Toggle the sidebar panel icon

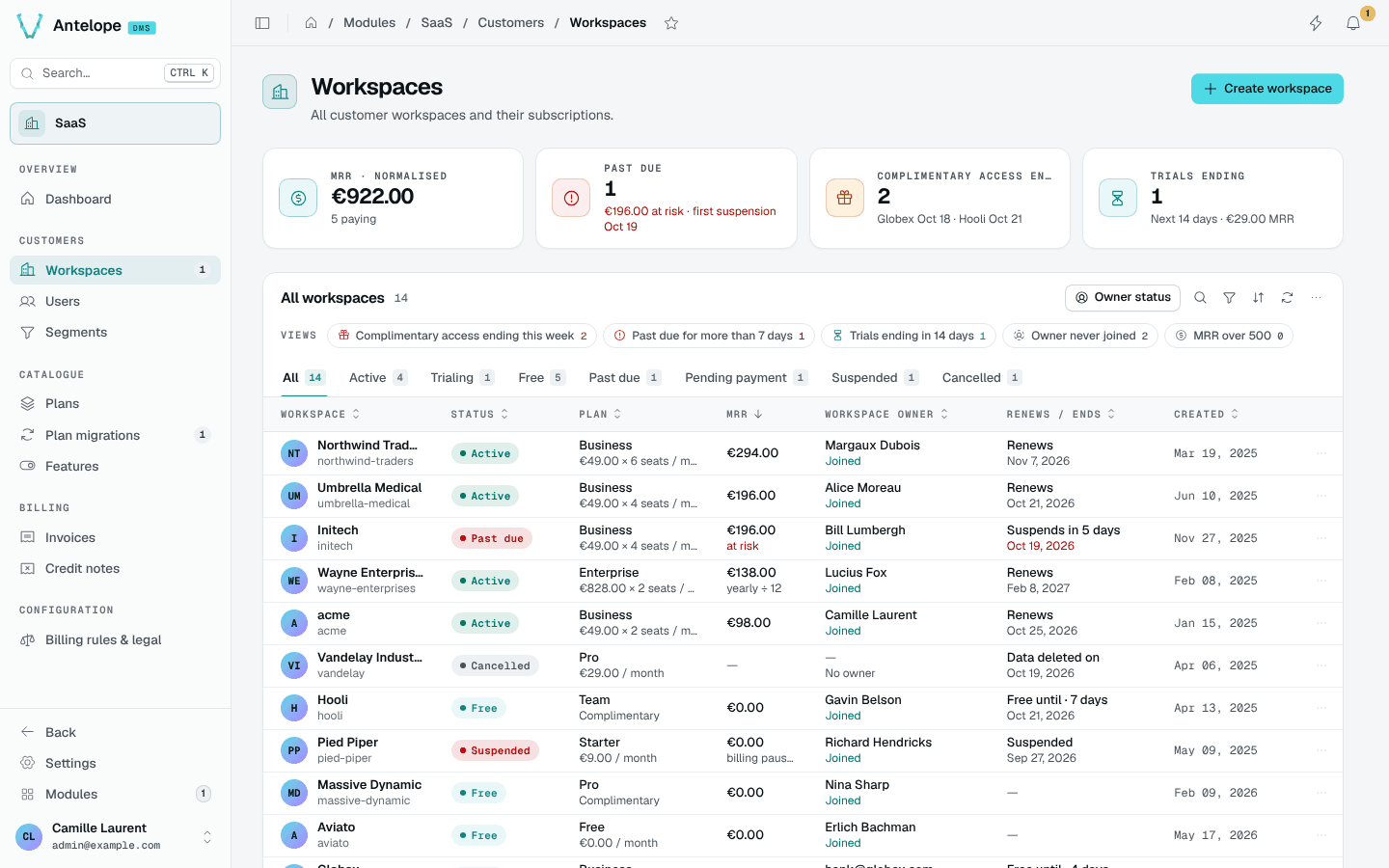point(262,23)
